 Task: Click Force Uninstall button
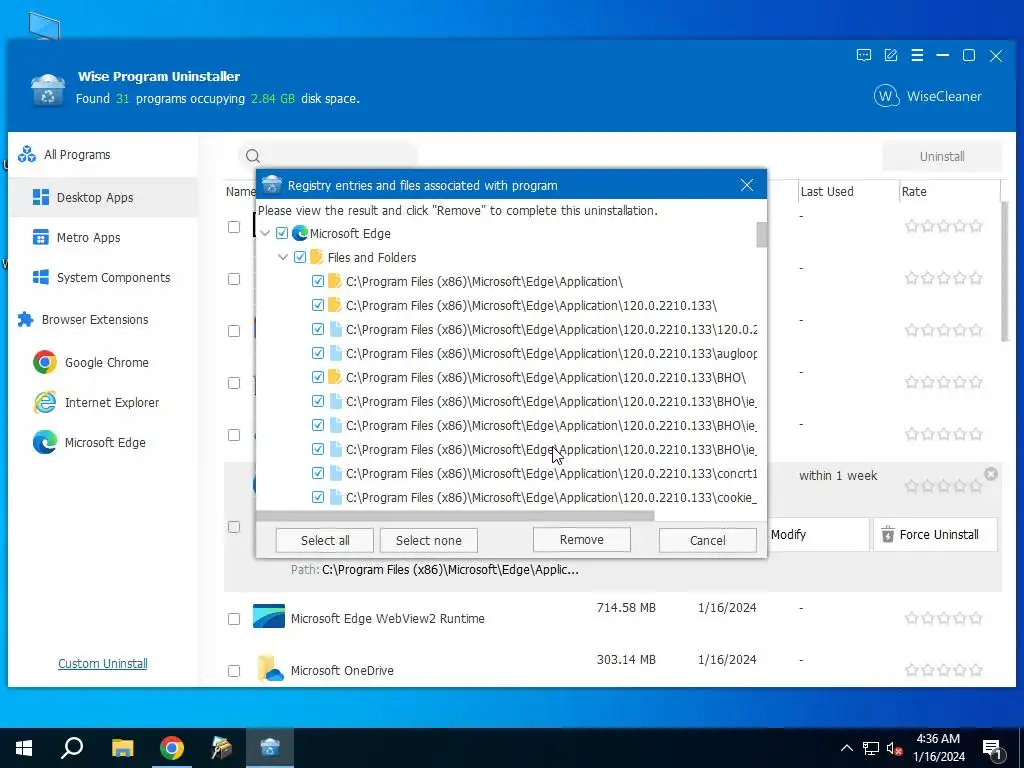pyautogui.click(x=935, y=535)
